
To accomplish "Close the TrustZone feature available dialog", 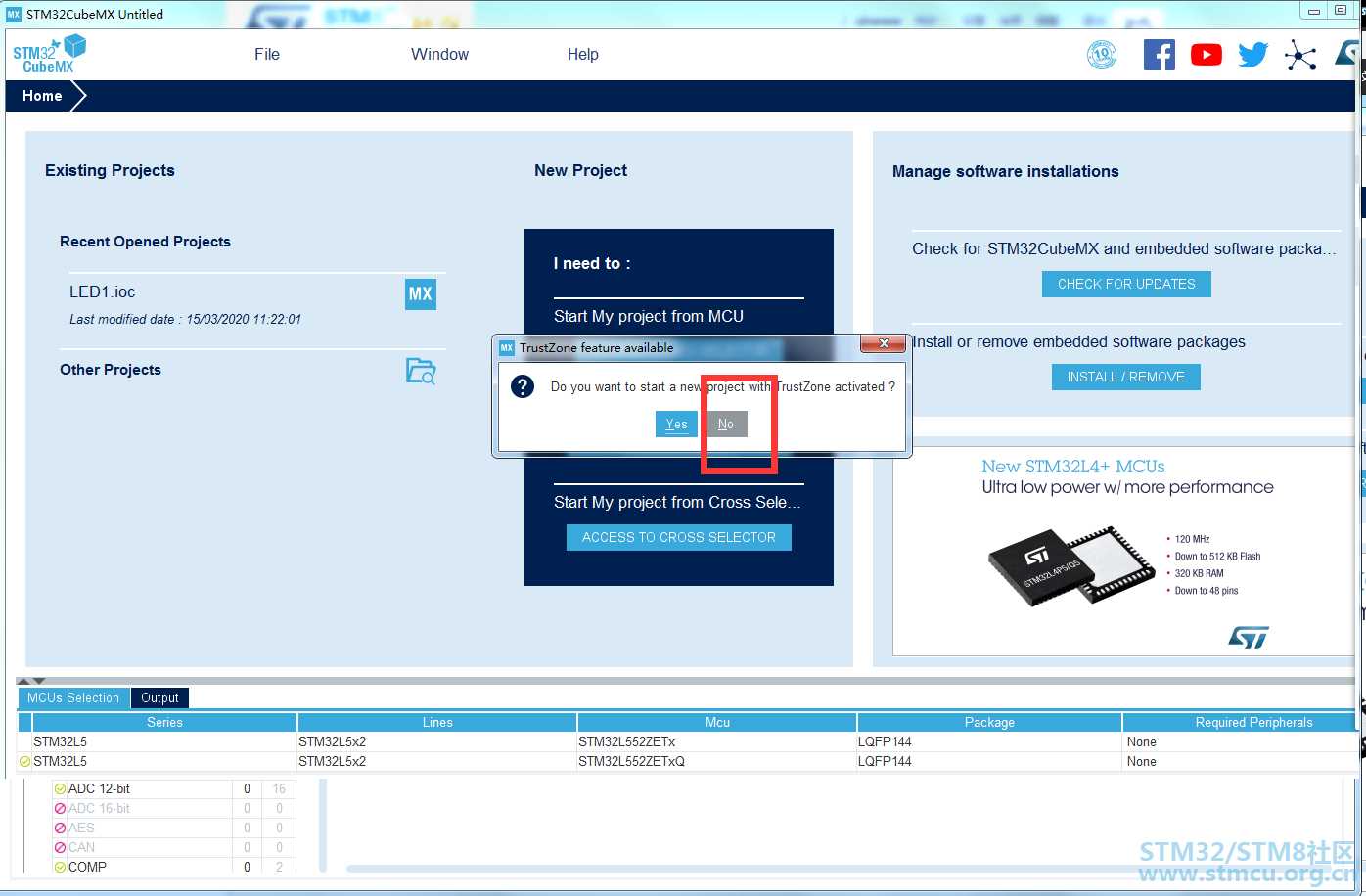I will pyautogui.click(x=884, y=343).
